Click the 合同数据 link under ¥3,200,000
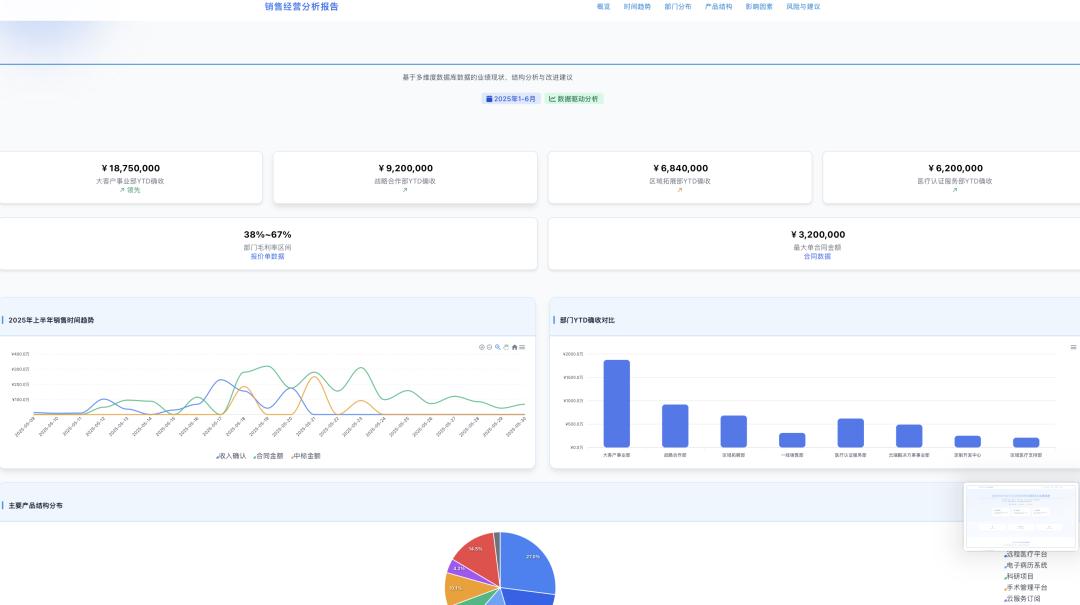1080x605 pixels. pyautogui.click(x=817, y=256)
